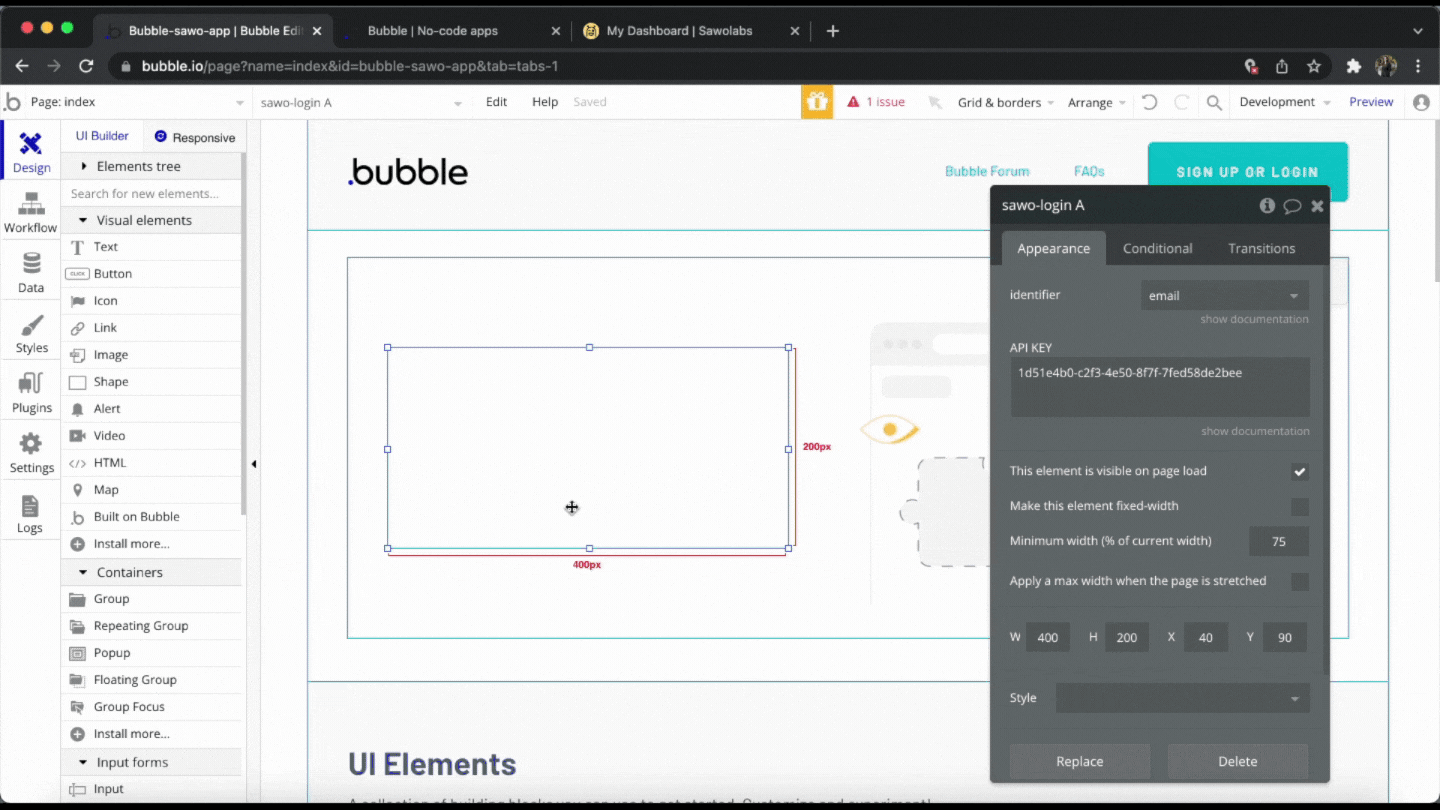Select the Video element
Image resolution: width=1440 pixels, height=810 pixels.
(152, 435)
